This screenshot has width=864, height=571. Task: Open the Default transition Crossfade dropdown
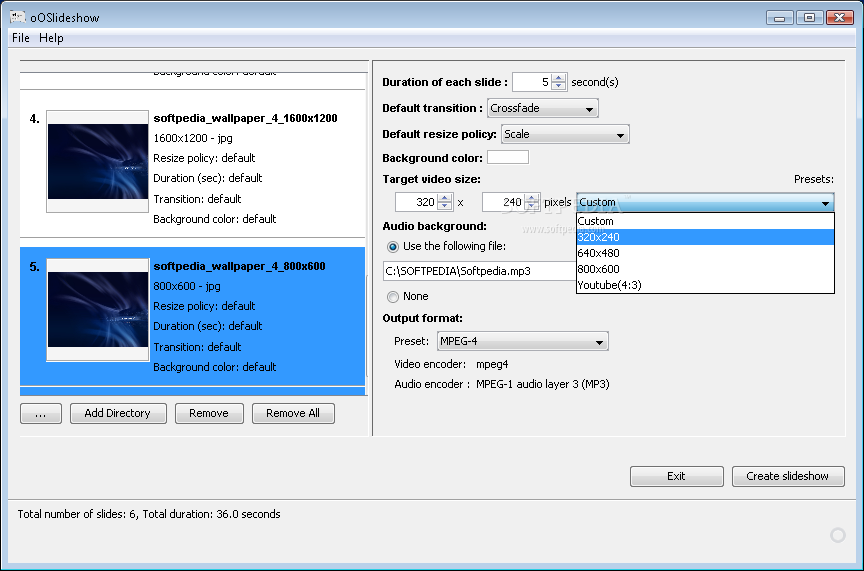[543, 108]
